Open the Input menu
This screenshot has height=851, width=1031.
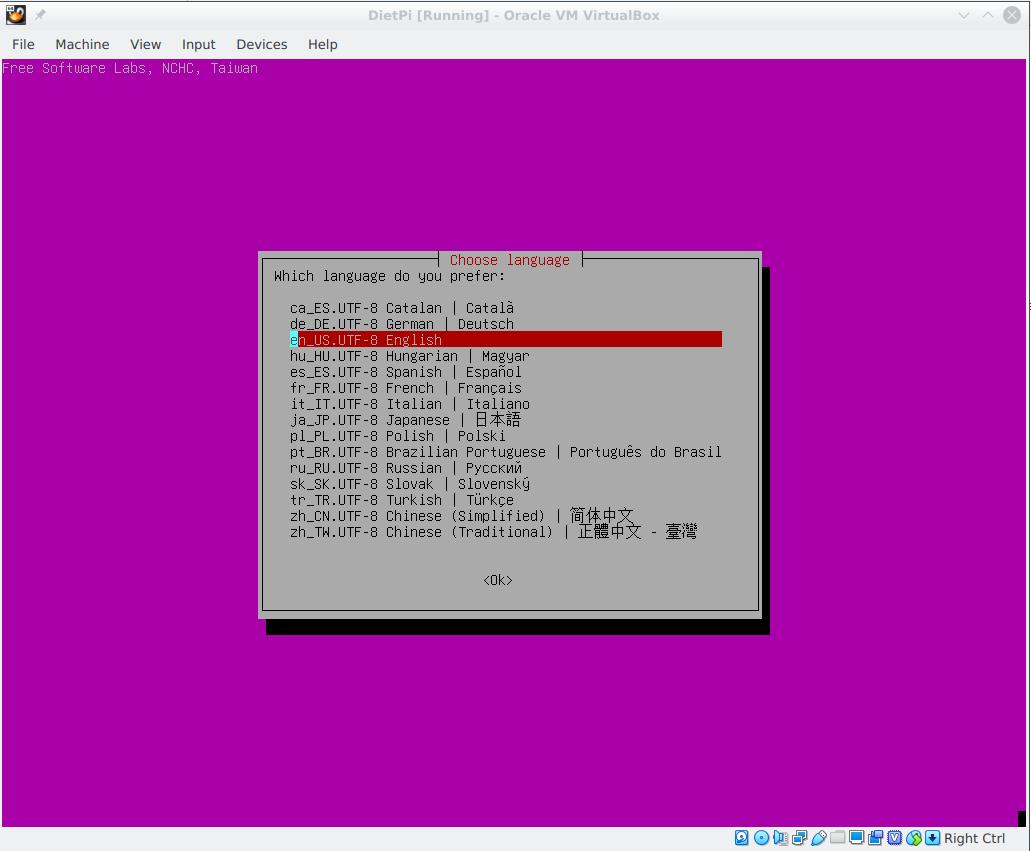(199, 44)
